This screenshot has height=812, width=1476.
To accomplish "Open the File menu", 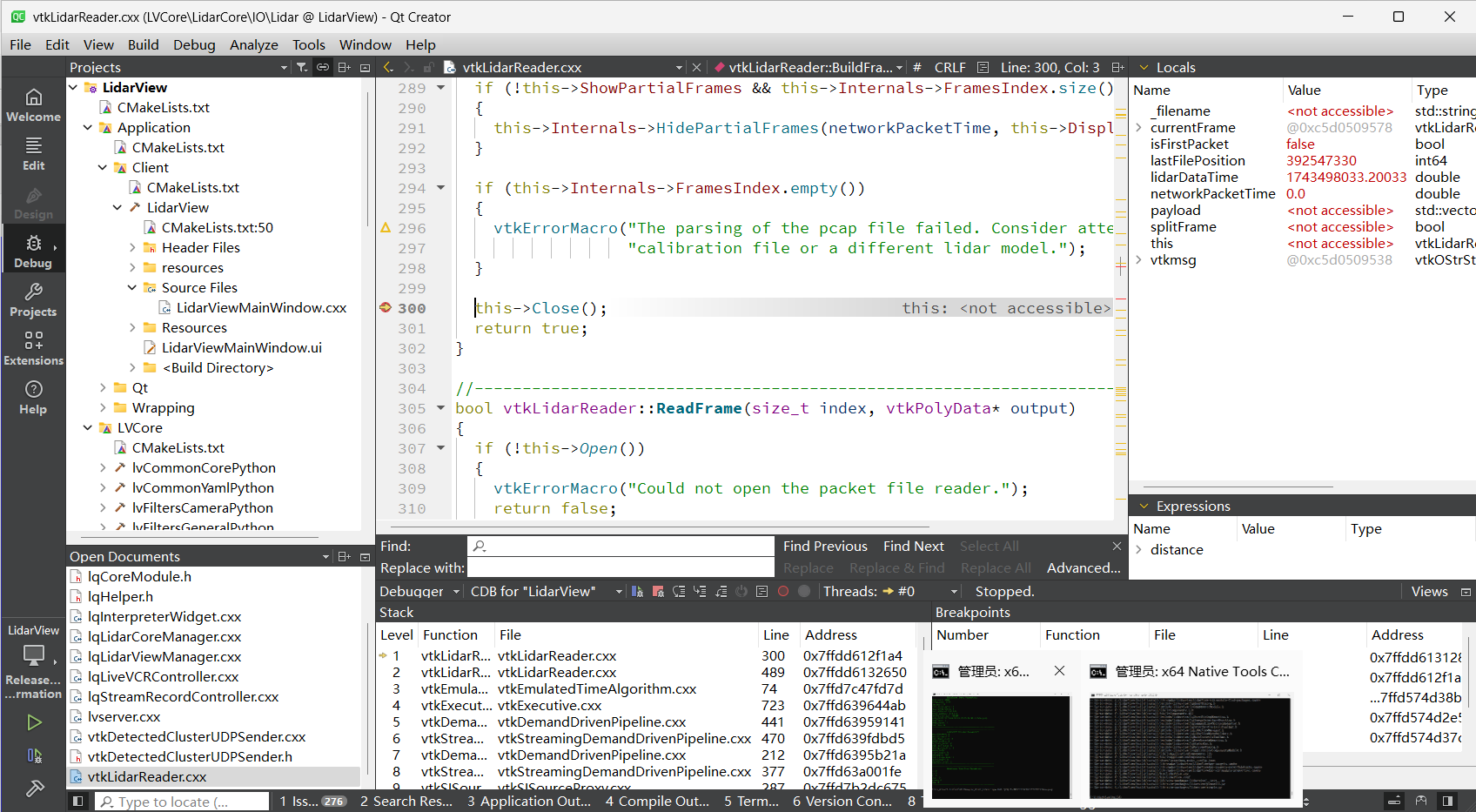I will [x=20, y=44].
